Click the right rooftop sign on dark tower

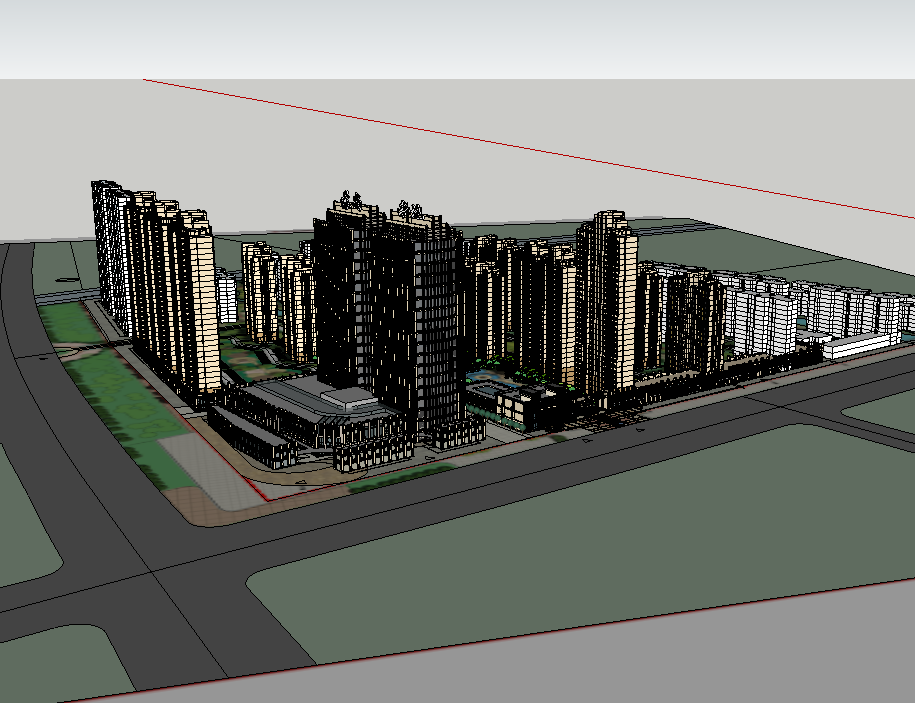(408, 210)
